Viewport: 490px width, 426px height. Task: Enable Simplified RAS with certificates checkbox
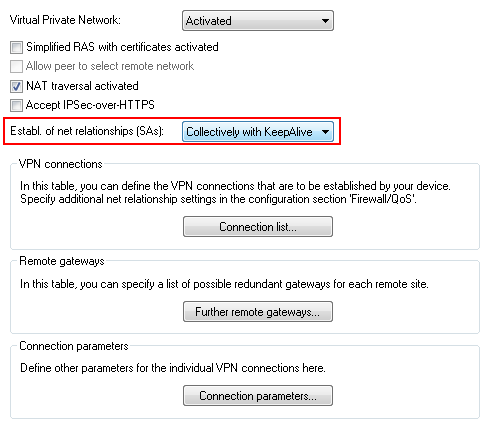pos(16,47)
